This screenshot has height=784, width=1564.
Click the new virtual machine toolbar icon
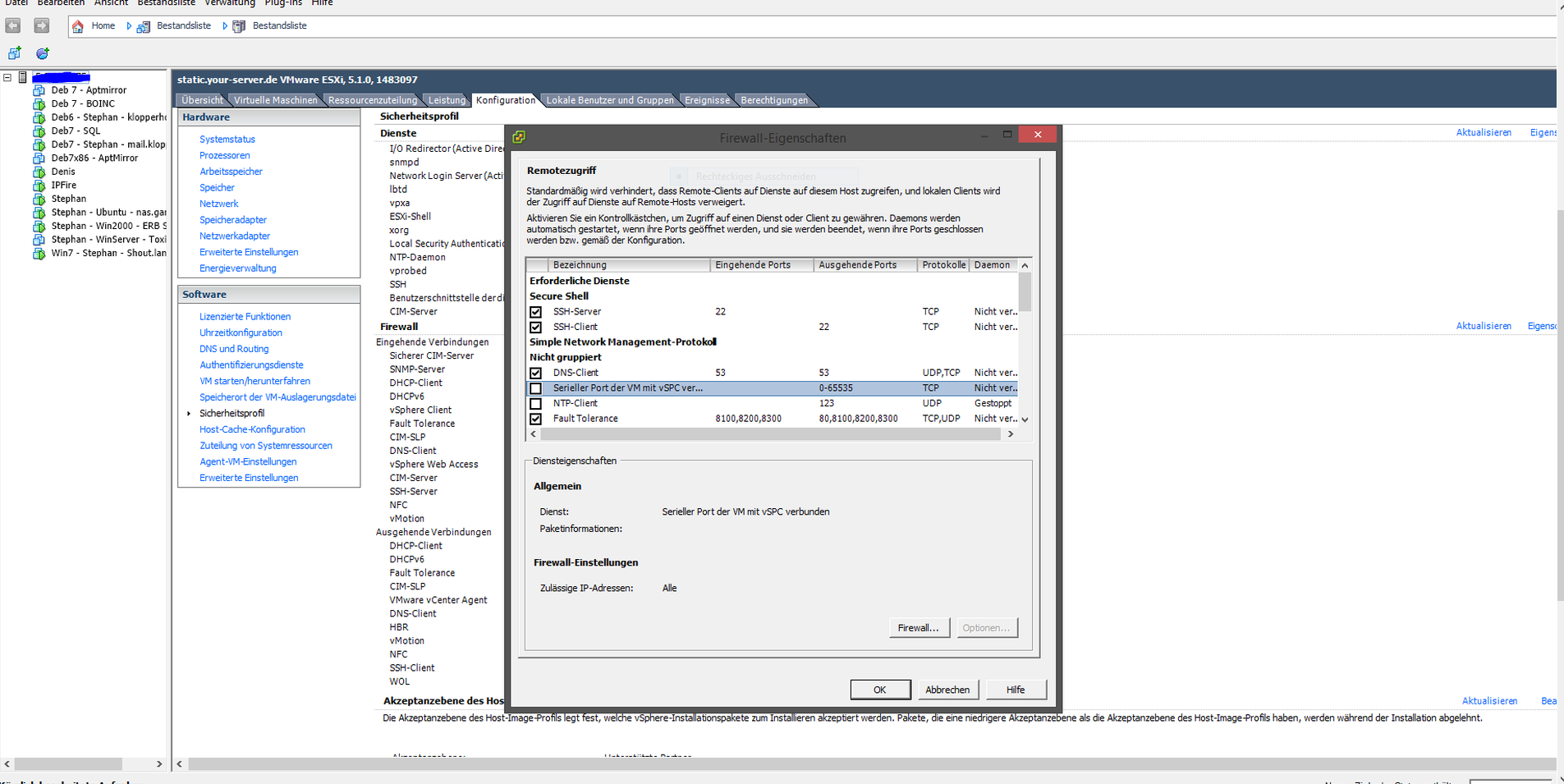(15, 53)
